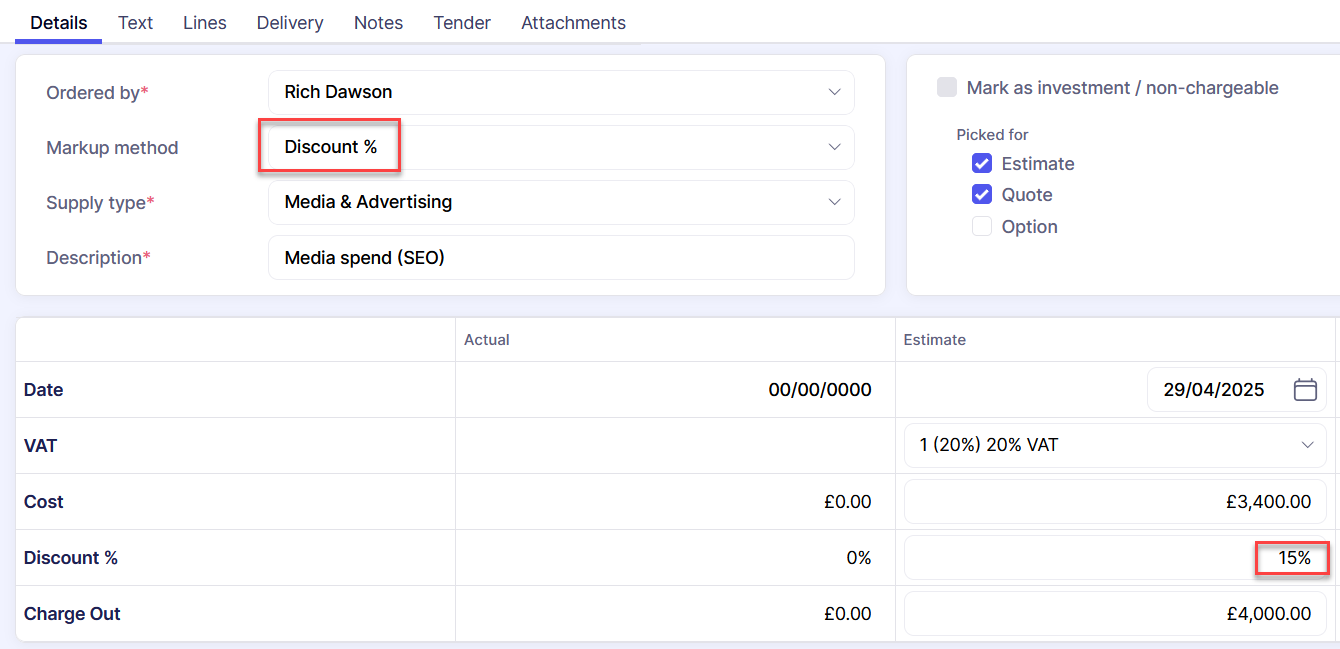Uncheck the Quote checkbox
The height and width of the screenshot is (649, 1340).
pyautogui.click(x=981, y=195)
